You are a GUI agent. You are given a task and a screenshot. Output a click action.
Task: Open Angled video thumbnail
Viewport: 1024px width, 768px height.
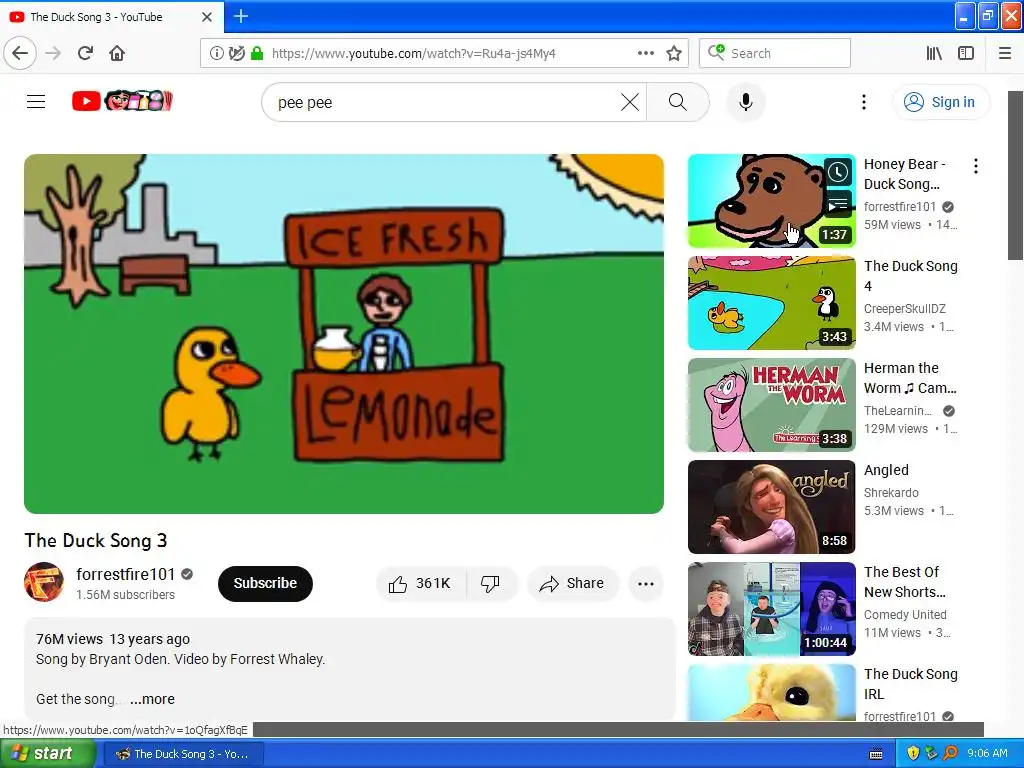[x=771, y=507]
